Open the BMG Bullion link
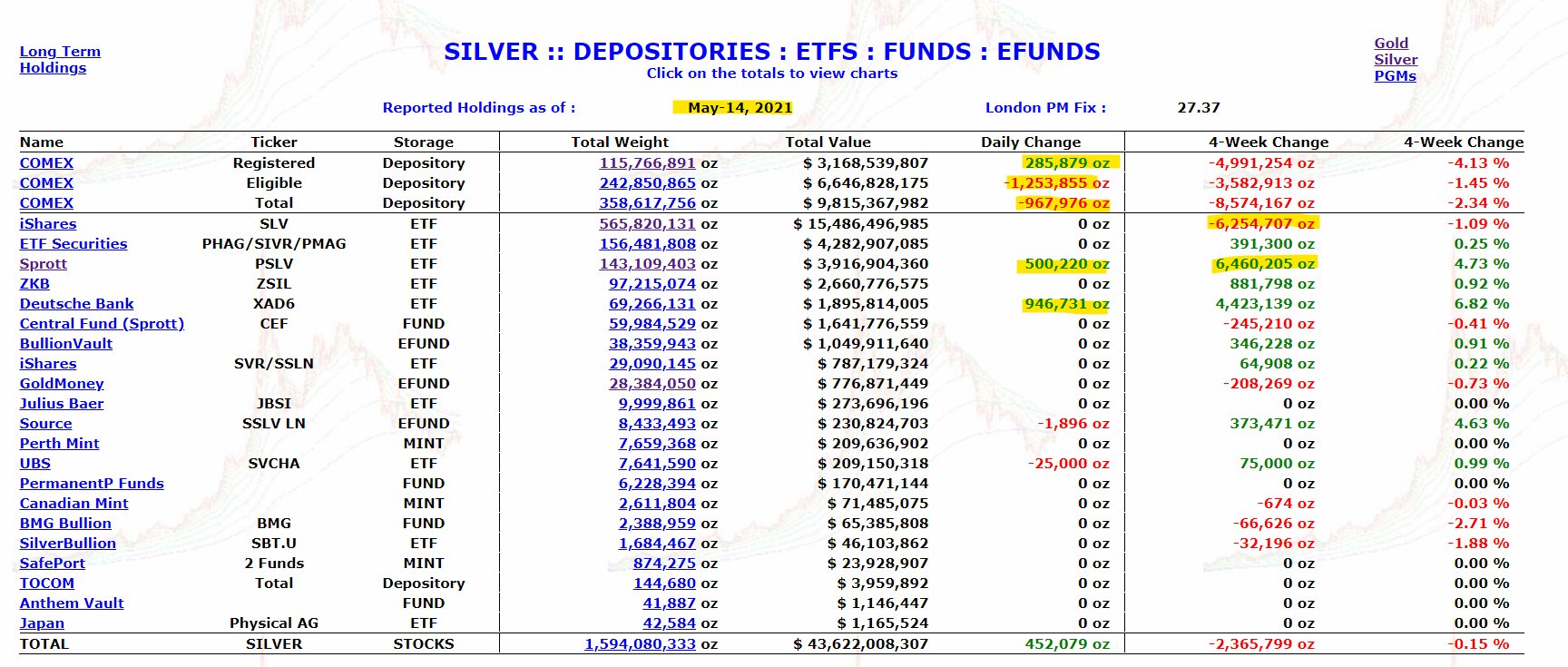This screenshot has width=1568, height=667. click(65, 523)
